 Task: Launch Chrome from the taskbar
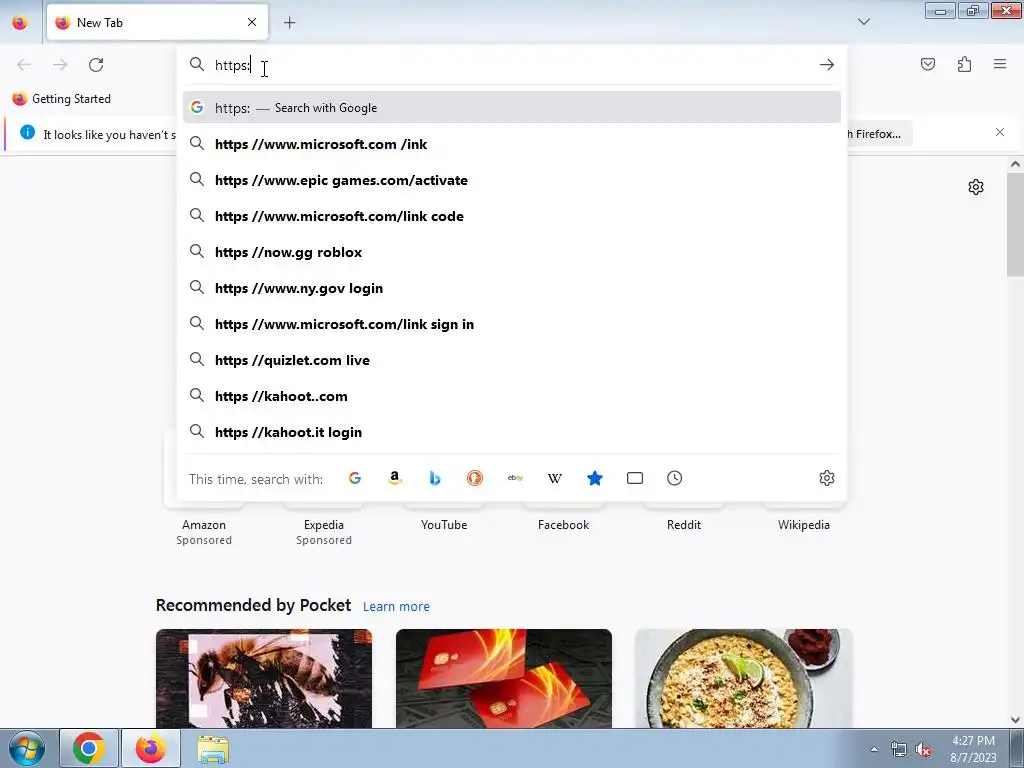(x=89, y=748)
